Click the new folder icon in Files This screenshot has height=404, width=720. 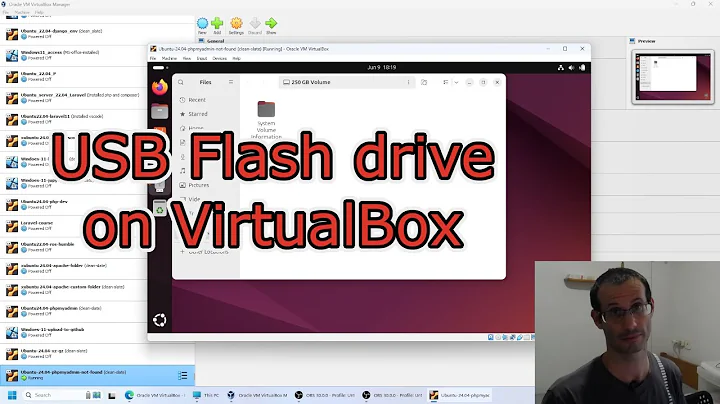click(424, 82)
